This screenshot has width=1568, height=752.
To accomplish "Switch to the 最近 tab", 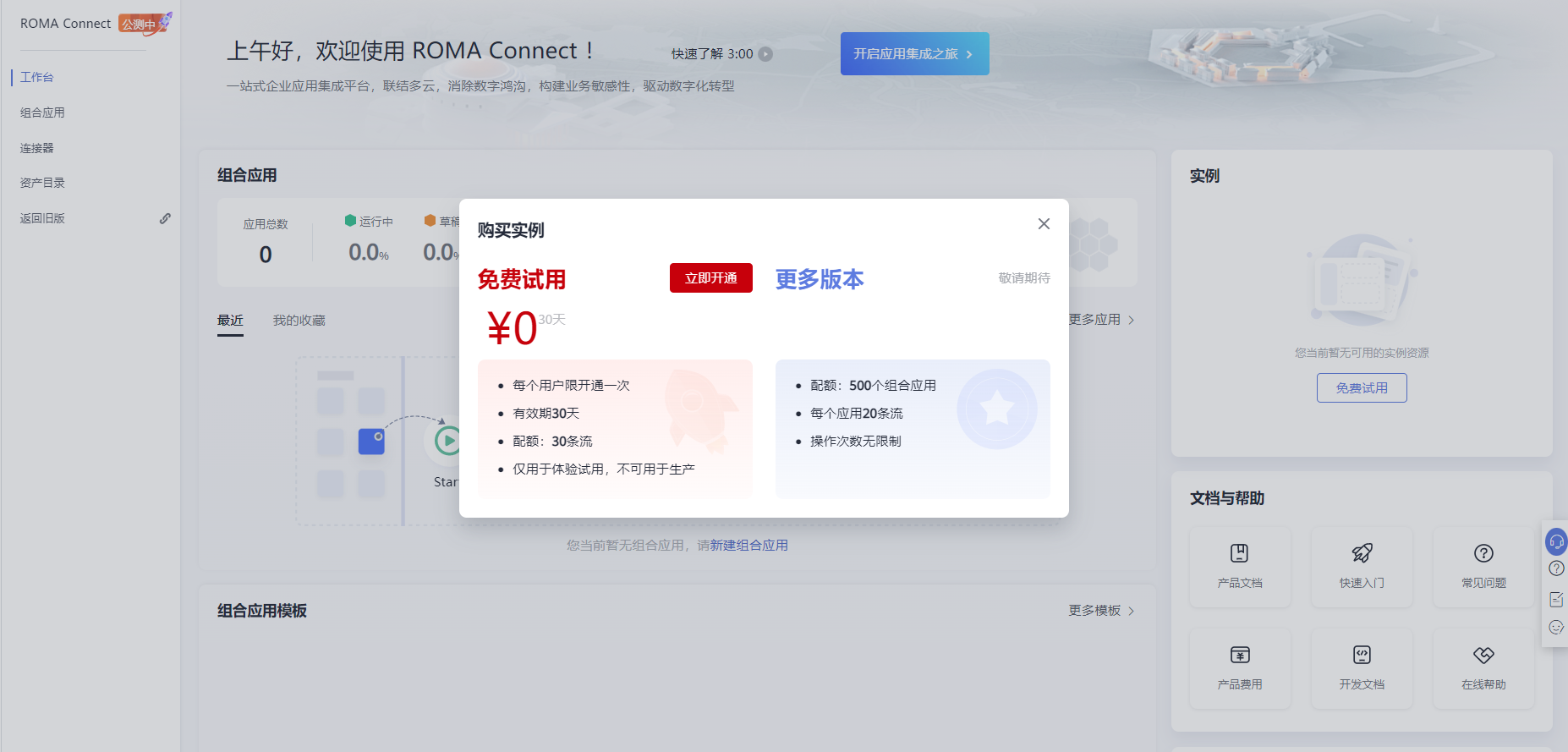I will pyautogui.click(x=230, y=321).
